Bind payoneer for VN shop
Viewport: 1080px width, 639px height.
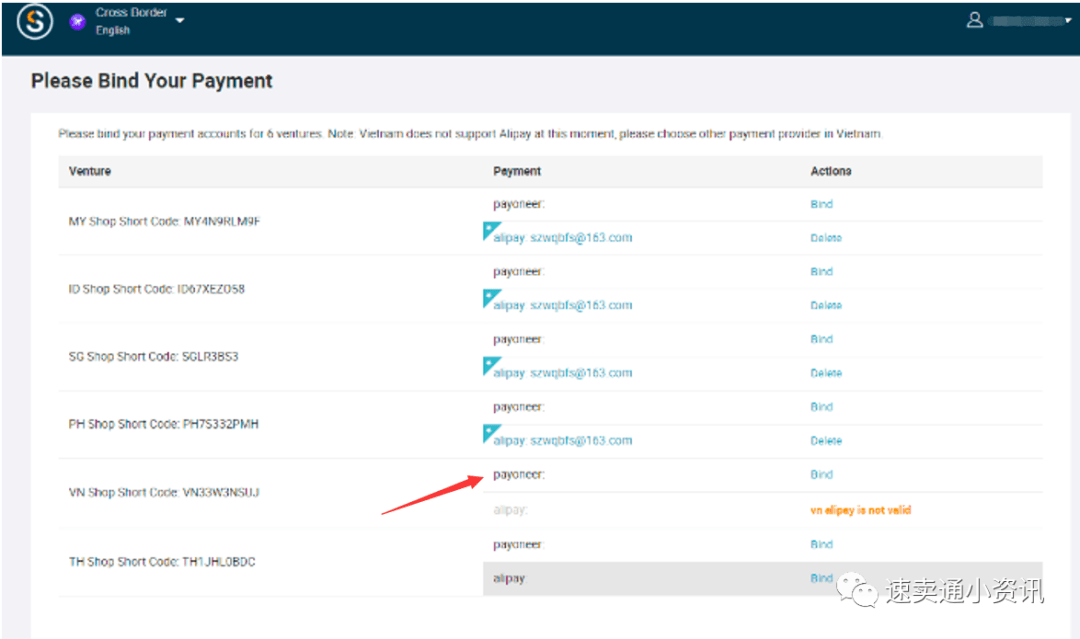(x=821, y=474)
